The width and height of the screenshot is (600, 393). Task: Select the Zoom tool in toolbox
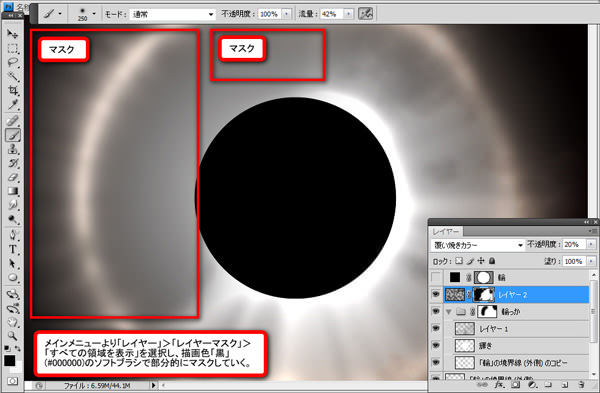[13, 336]
